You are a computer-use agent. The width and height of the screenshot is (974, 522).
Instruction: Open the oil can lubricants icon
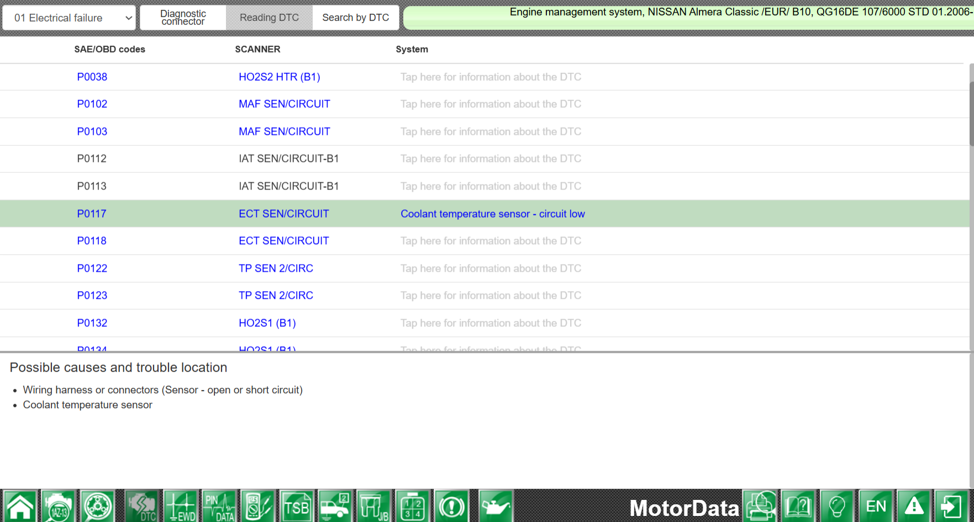tap(496, 506)
